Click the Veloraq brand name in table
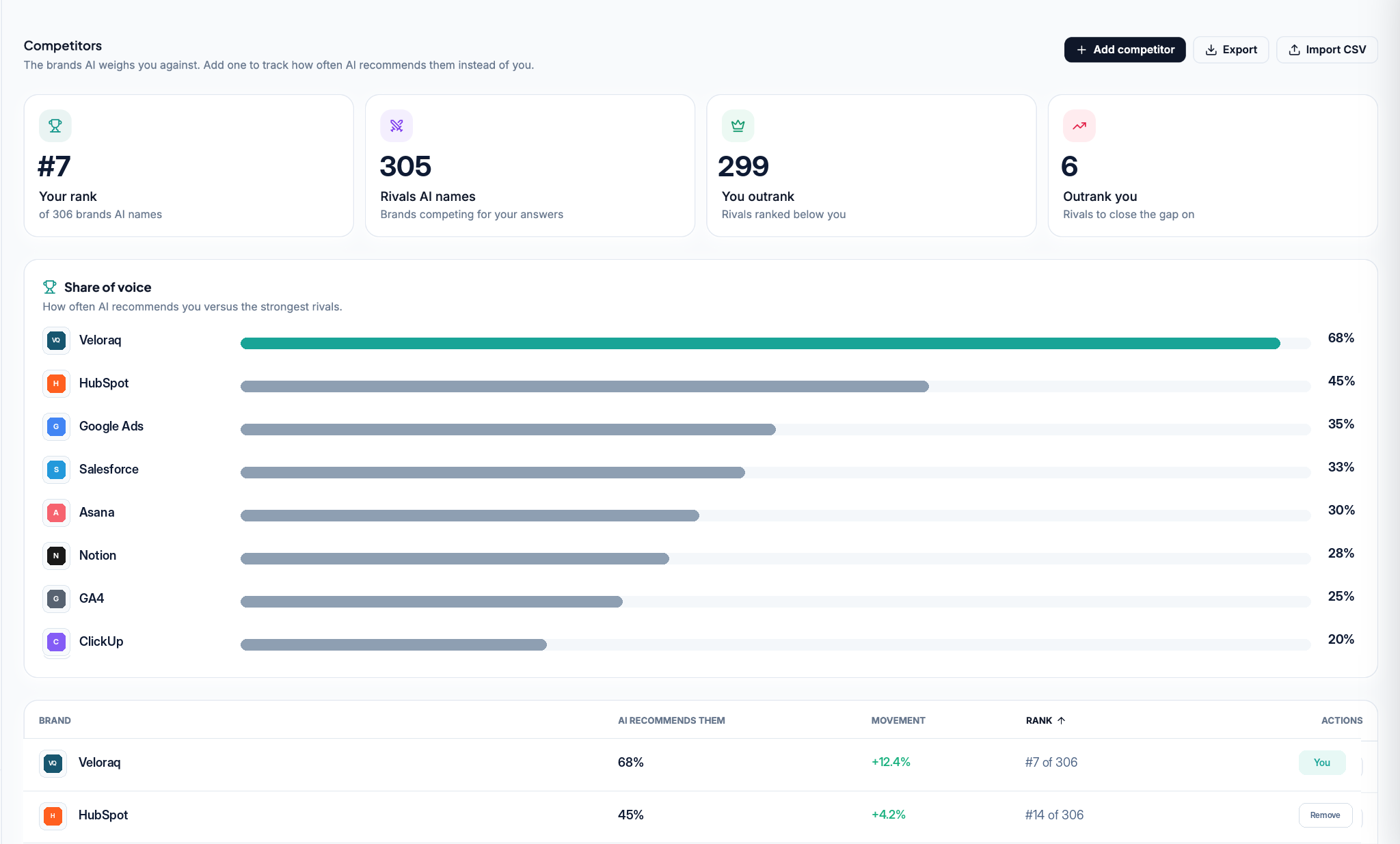The width and height of the screenshot is (1400, 844). [99, 762]
